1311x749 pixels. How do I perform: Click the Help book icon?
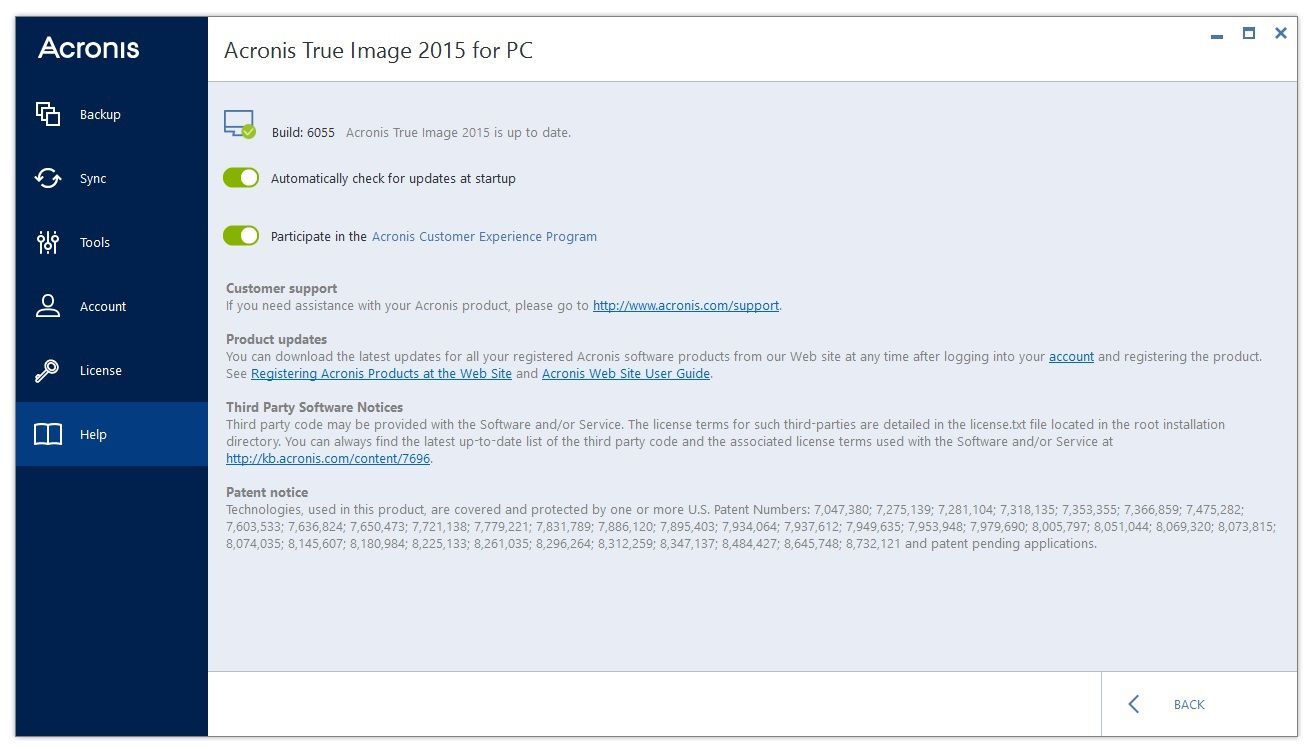[48, 434]
